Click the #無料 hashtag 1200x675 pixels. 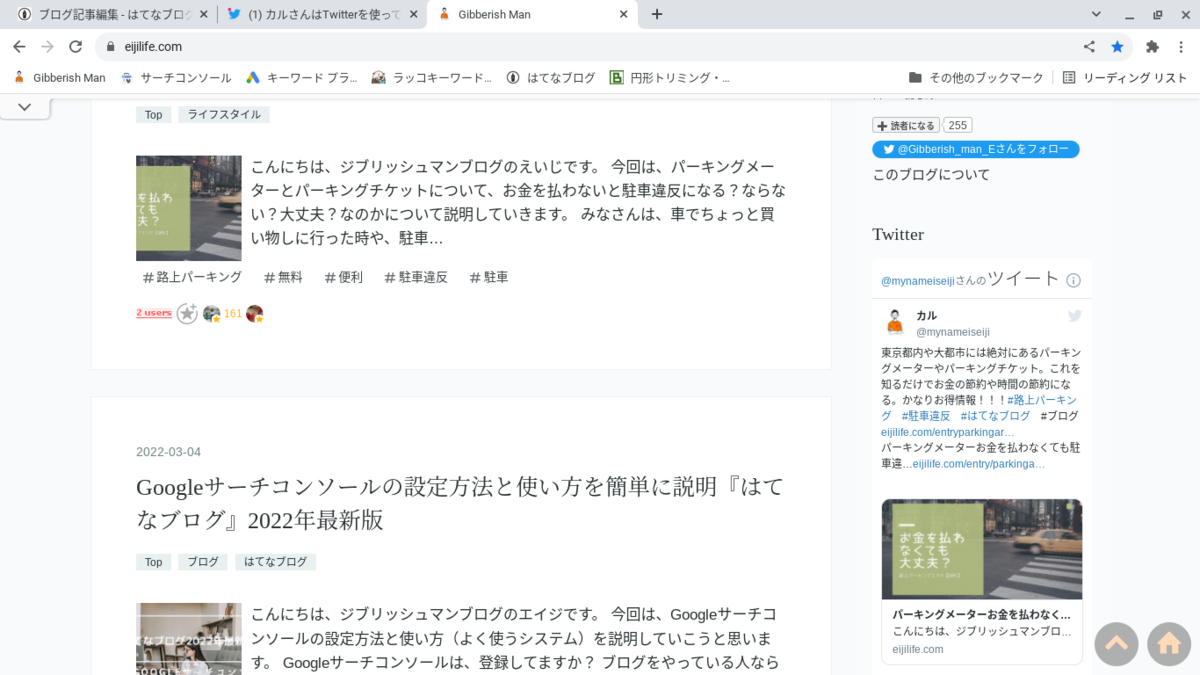(x=283, y=277)
